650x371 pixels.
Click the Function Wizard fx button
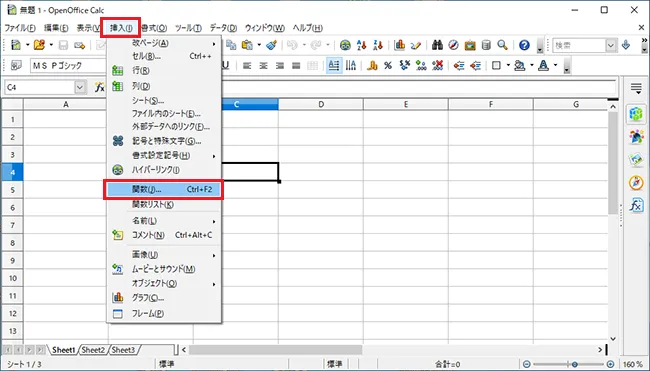(99, 87)
